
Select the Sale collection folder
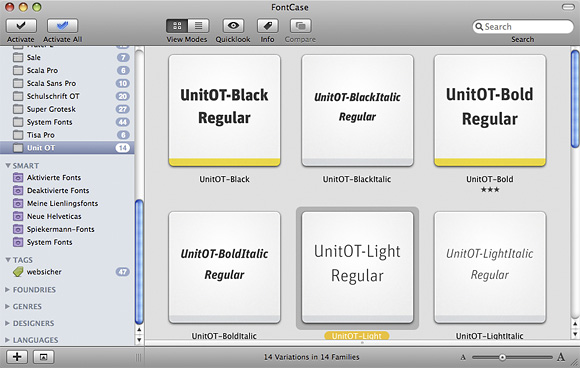67,57
